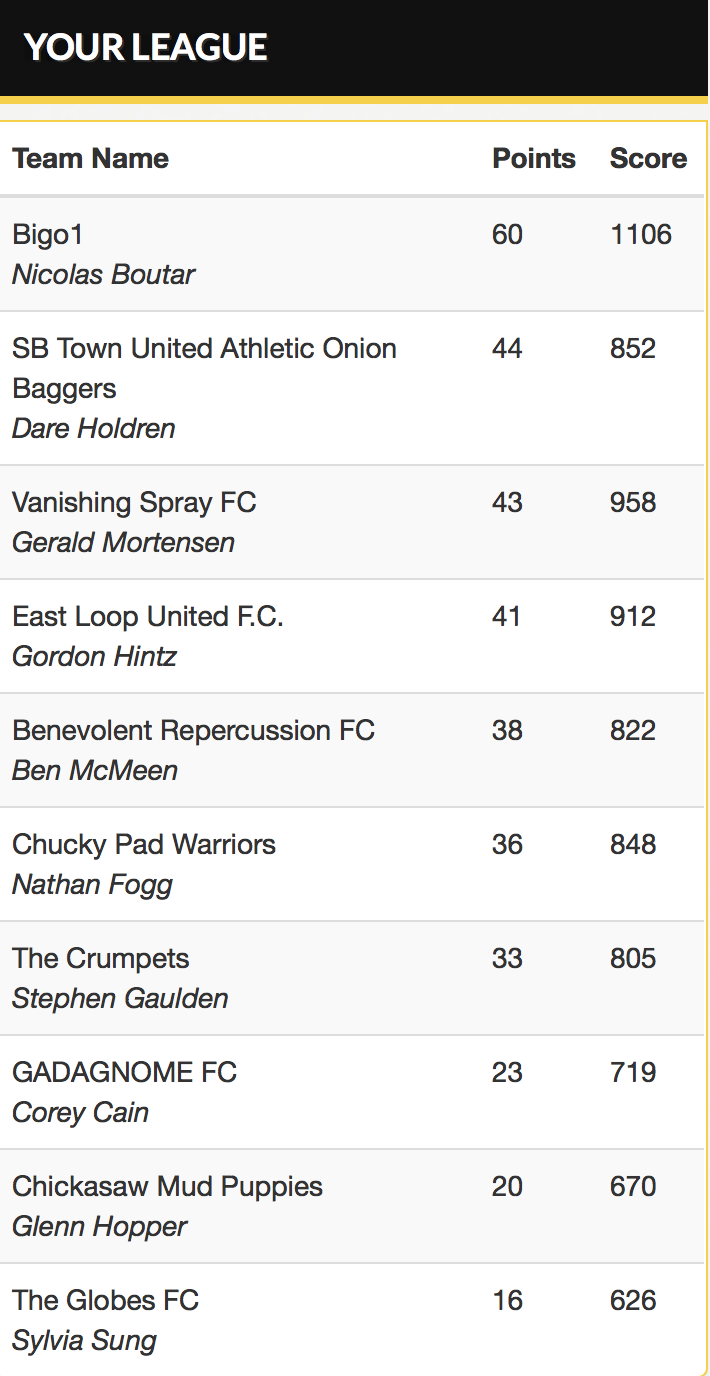
Task: Open SB Town United Athletic Onion Baggers
Action: tap(204, 367)
